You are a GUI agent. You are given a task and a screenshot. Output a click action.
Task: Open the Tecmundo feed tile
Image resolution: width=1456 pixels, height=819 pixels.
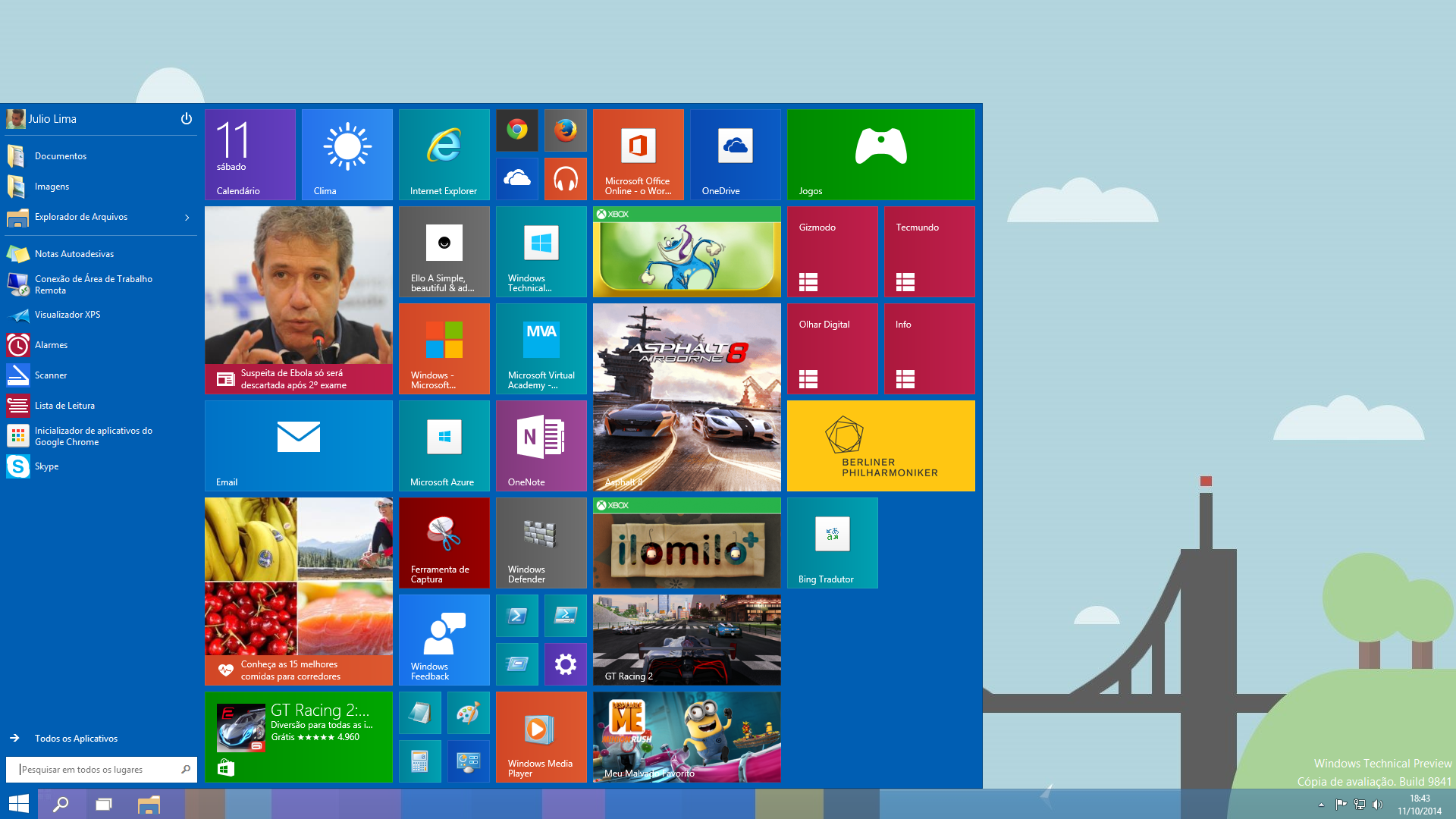click(930, 252)
